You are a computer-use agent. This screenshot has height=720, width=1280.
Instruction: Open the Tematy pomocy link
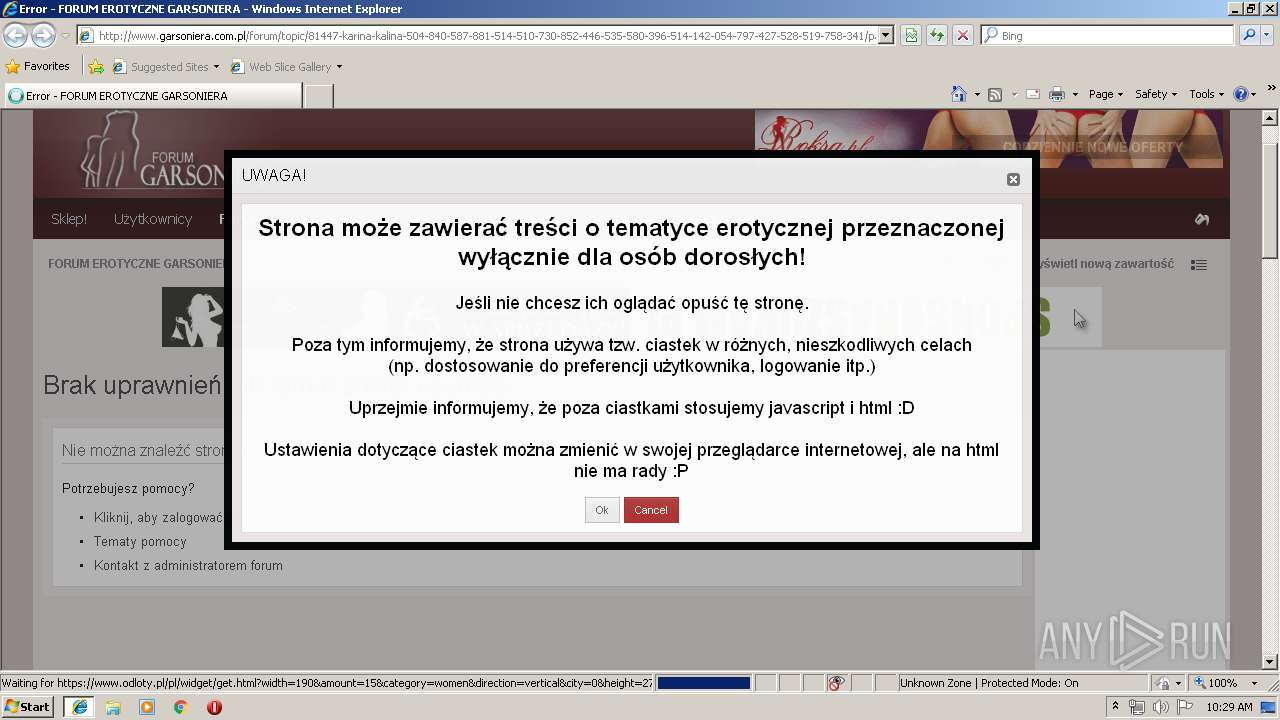click(140, 542)
